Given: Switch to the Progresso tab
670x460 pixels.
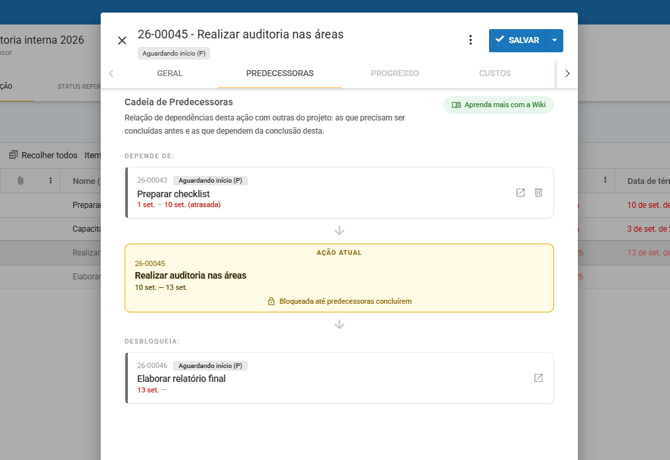Looking at the screenshot, I should [x=395, y=73].
